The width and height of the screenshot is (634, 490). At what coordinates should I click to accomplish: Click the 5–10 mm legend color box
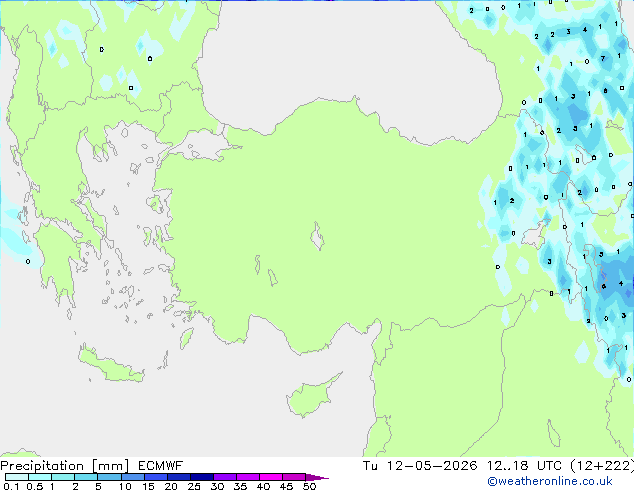109,477
